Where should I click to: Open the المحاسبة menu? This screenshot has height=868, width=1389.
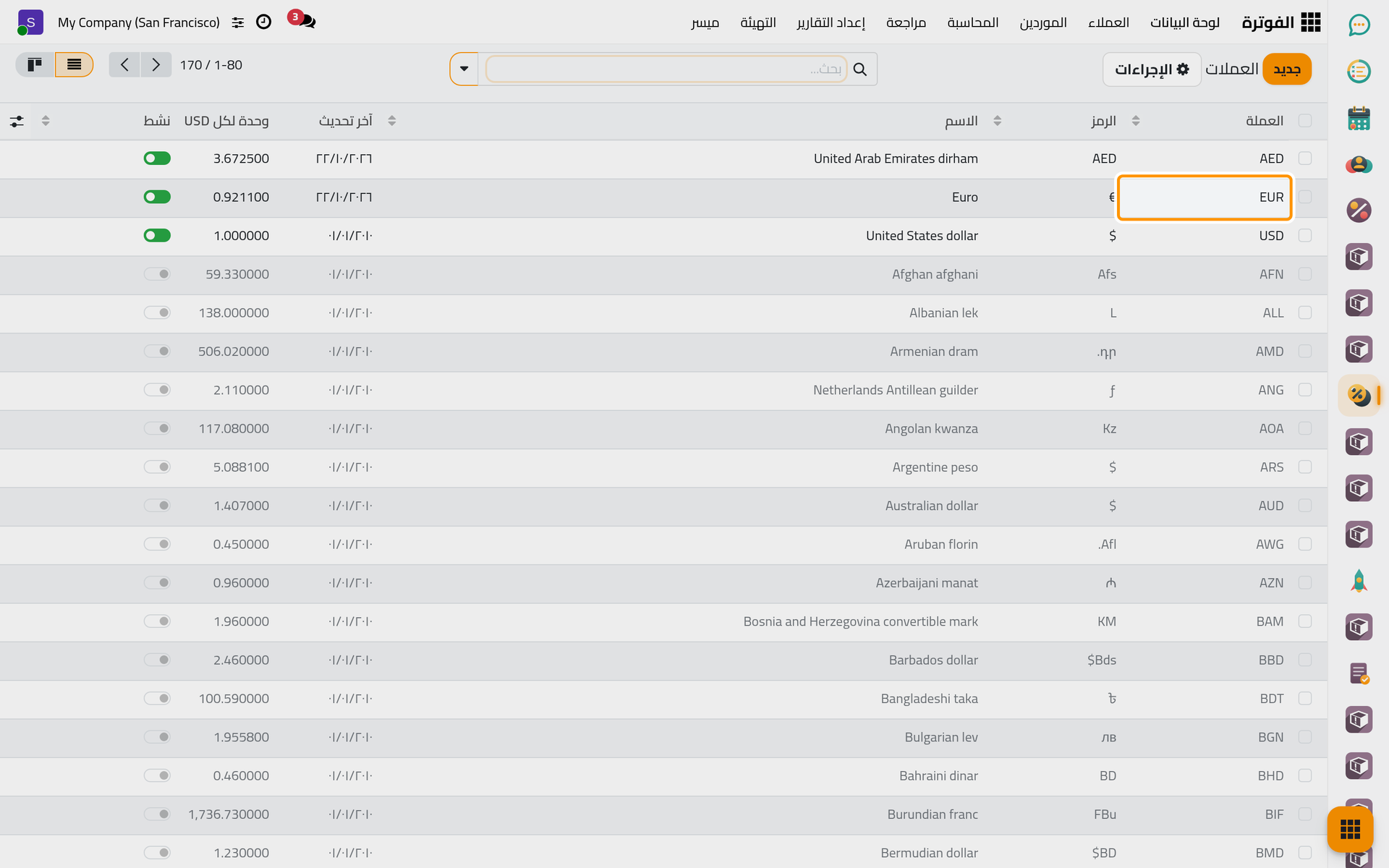[973, 22]
